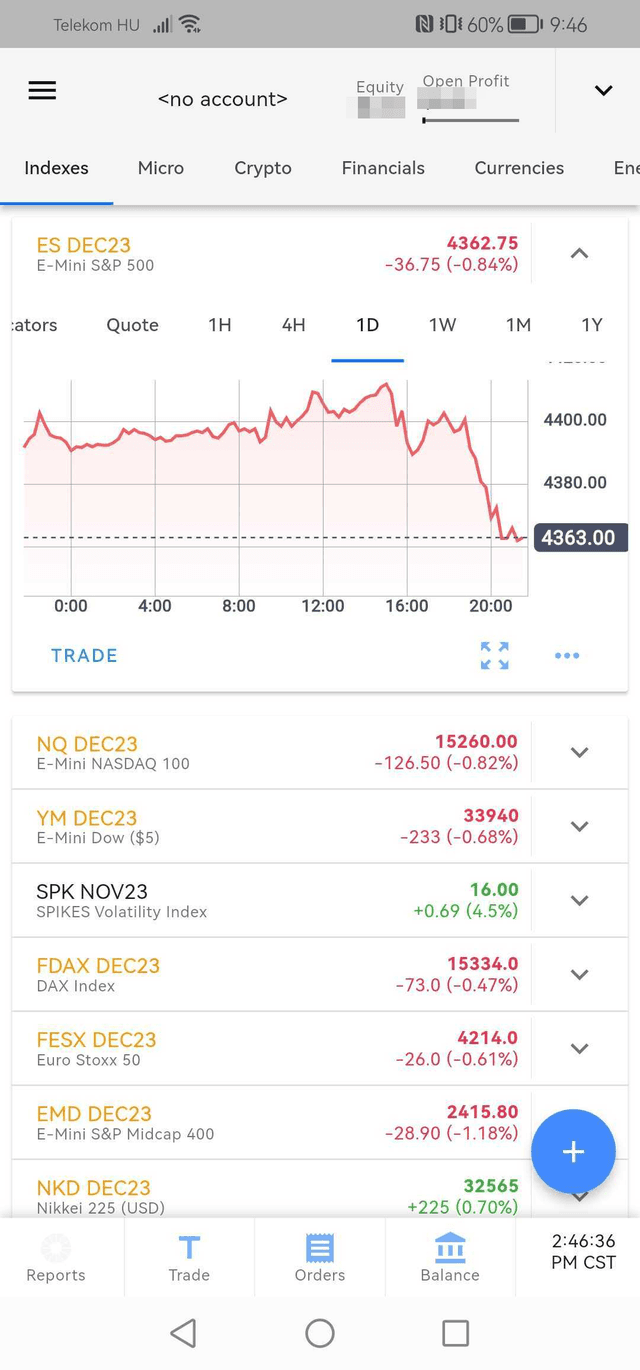The width and height of the screenshot is (640, 1370).
Task: Tap the TRADE button below the chart
Action: (x=84, y=655)
